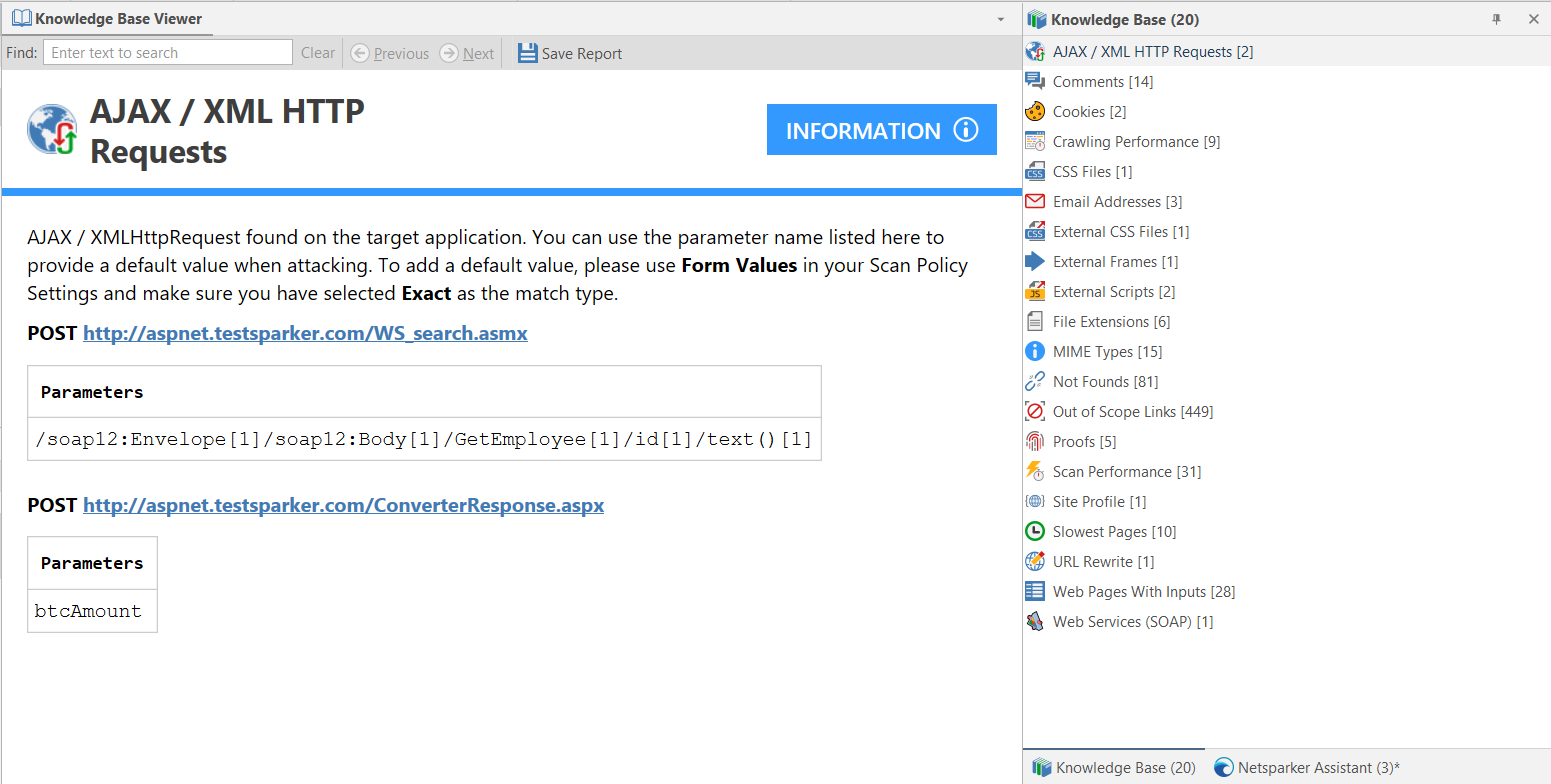Click the Out of Scope Links icon

click(x=1035, y=411)
